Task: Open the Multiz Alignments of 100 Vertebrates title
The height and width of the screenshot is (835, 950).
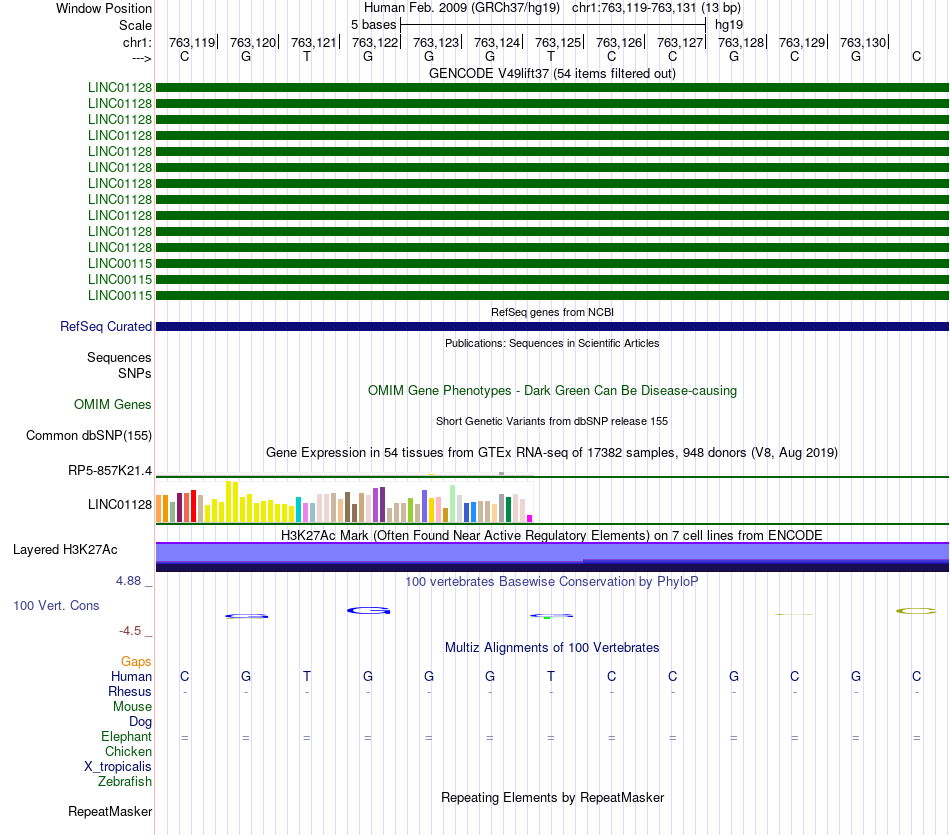Action: click(x=552, y=648)
